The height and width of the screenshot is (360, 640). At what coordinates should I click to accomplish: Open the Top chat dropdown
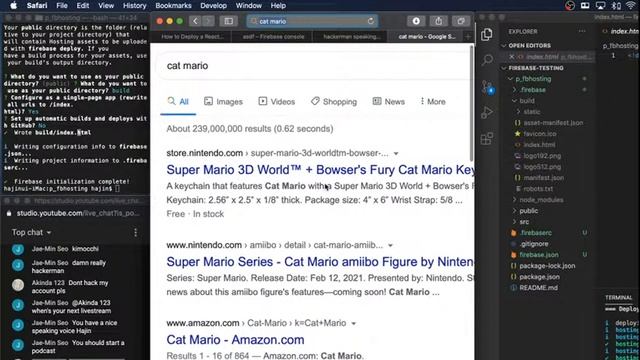tap(31, 233)
